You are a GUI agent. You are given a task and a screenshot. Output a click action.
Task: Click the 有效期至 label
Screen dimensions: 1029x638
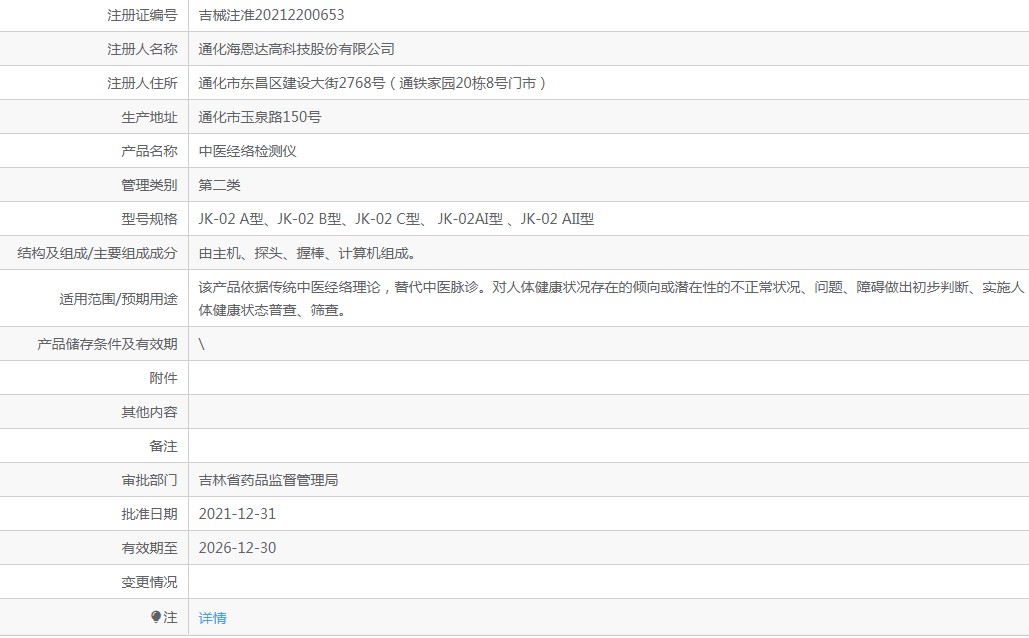[150, 548]
